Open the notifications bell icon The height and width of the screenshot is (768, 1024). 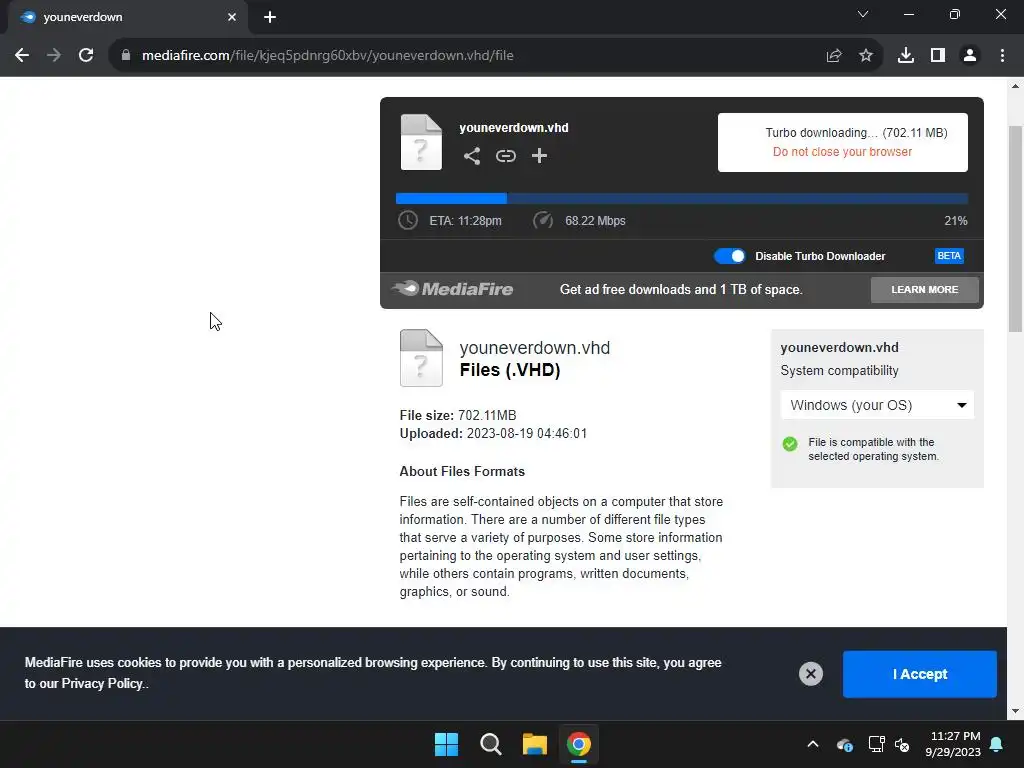tap(997, 744)
